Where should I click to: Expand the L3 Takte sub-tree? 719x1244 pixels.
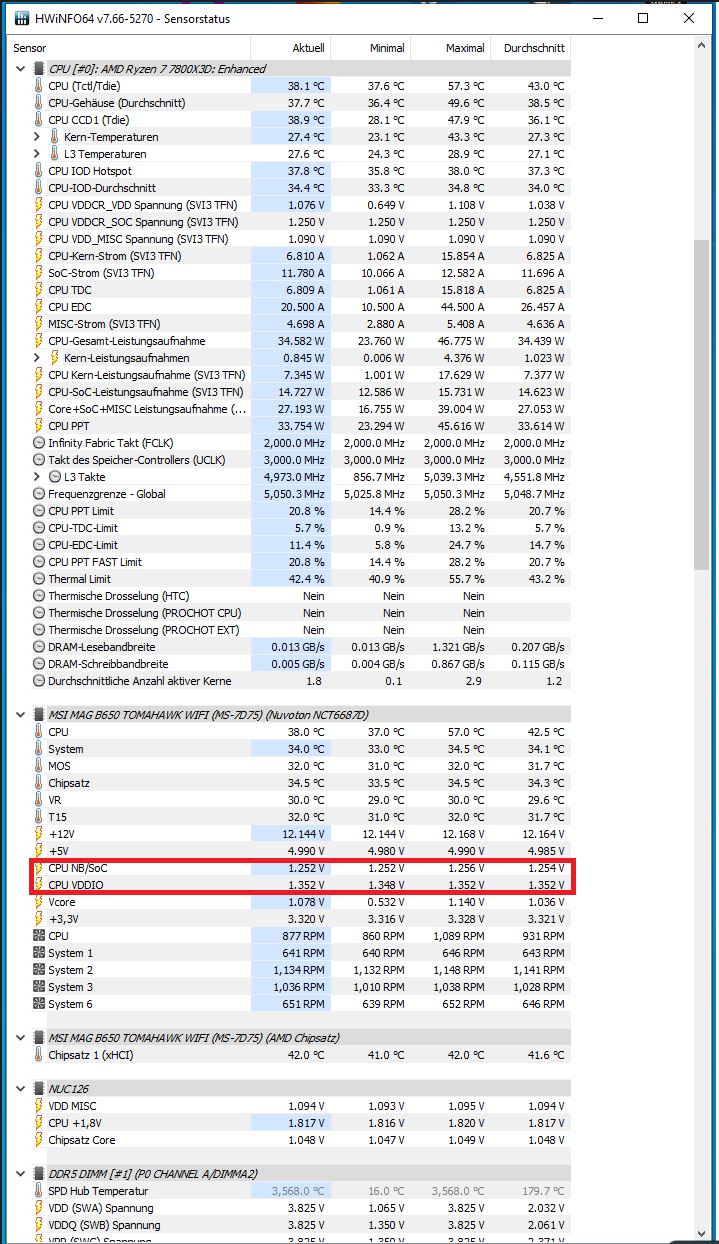(x=38, y=477)
